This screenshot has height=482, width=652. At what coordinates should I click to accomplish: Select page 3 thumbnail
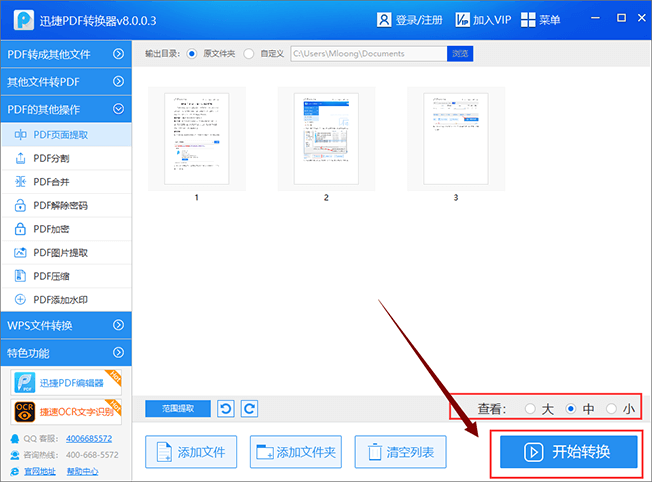point(456,138)
